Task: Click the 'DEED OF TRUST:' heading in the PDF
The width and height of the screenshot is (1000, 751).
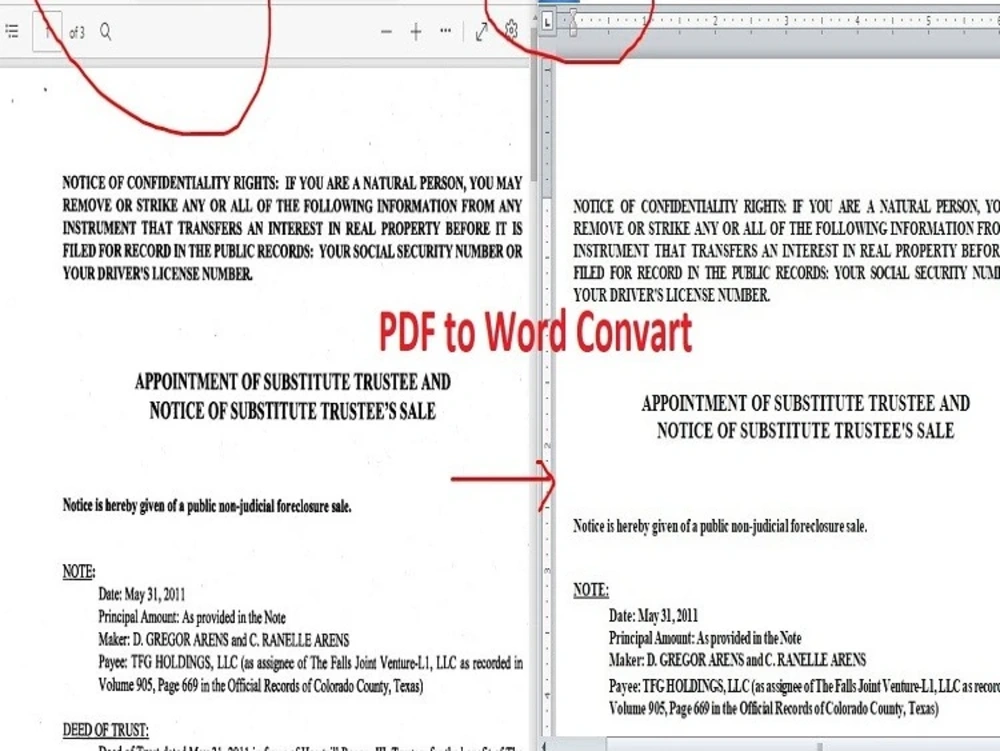Action: point(105,729)
